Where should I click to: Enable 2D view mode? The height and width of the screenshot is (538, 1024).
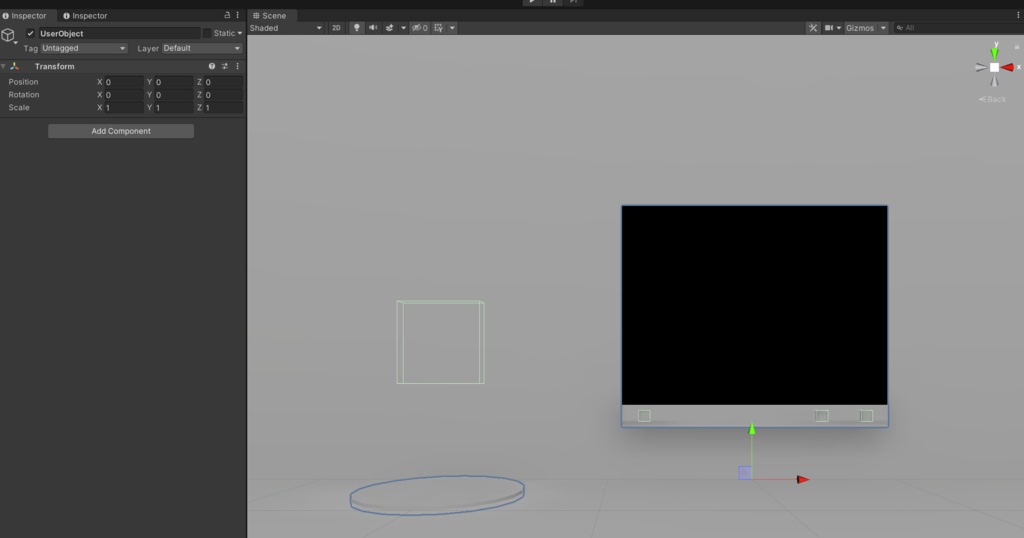pyautogui.click(x=336, y=28)
